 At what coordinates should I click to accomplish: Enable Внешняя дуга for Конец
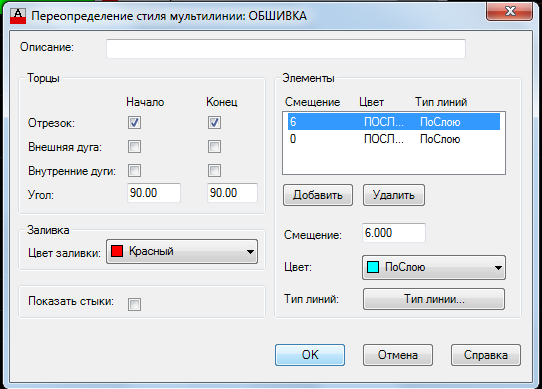214,147
